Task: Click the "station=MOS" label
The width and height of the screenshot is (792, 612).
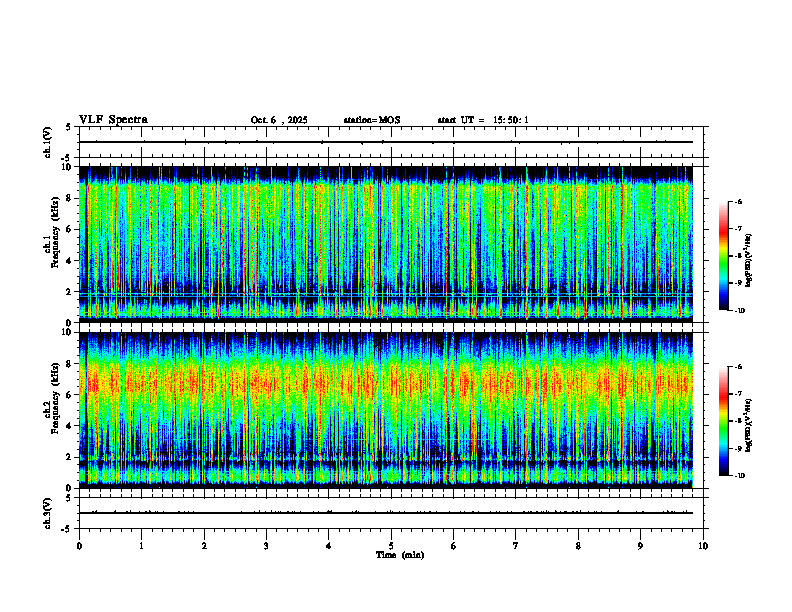Action: (x=372, y=120)
